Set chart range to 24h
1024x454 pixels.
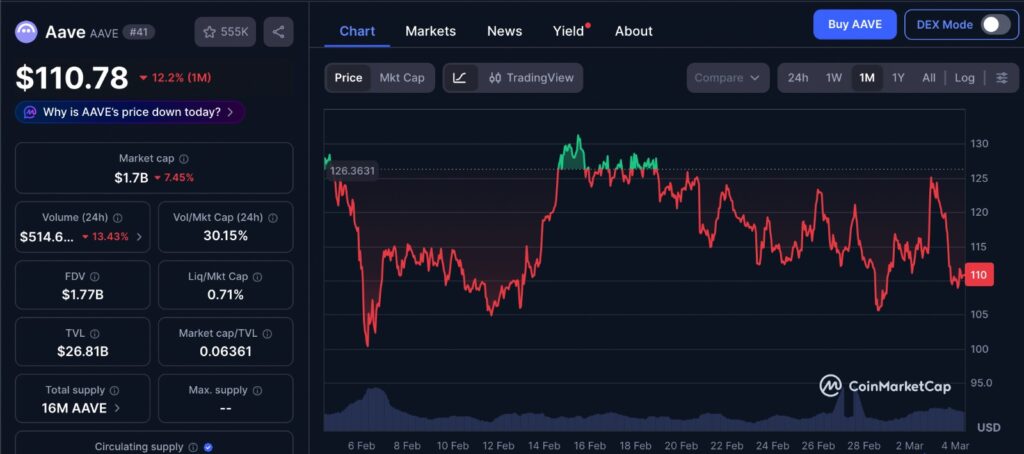[x=797, y=78]
